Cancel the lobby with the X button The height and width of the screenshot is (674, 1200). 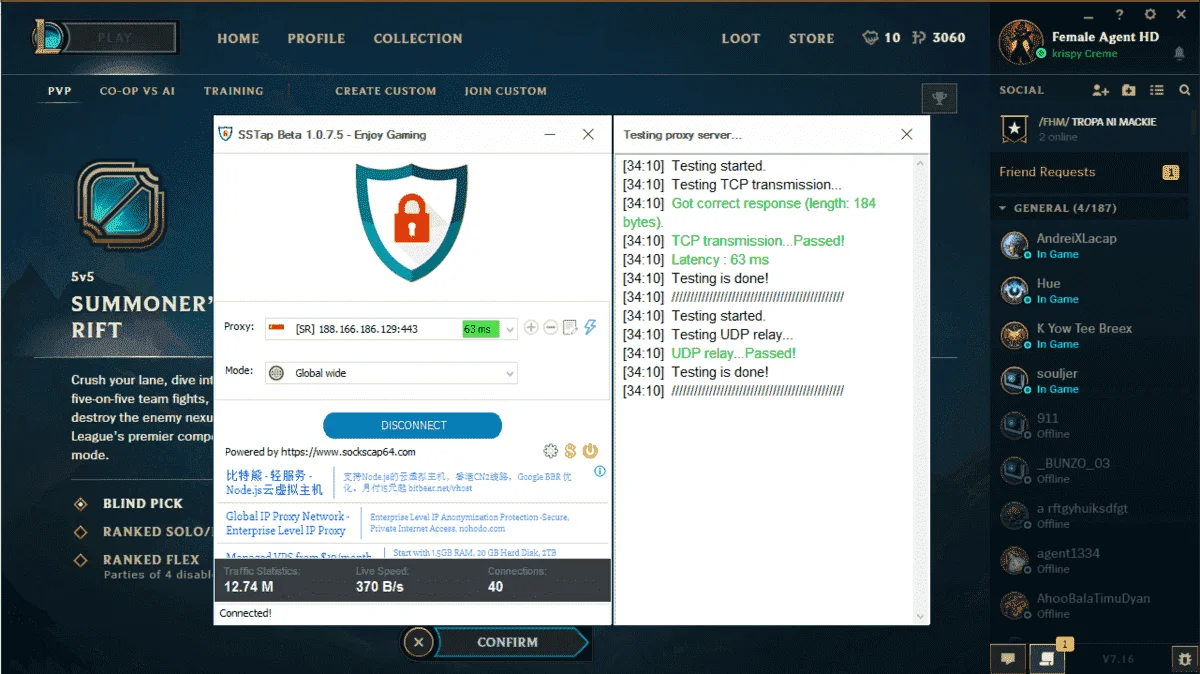(x=419, y=642)
